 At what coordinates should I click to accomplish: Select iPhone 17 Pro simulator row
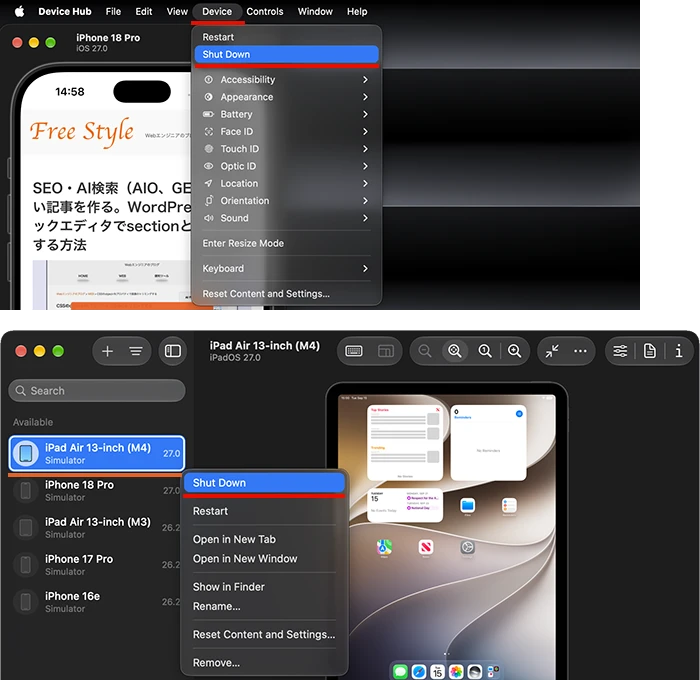[x=97, y=565]
